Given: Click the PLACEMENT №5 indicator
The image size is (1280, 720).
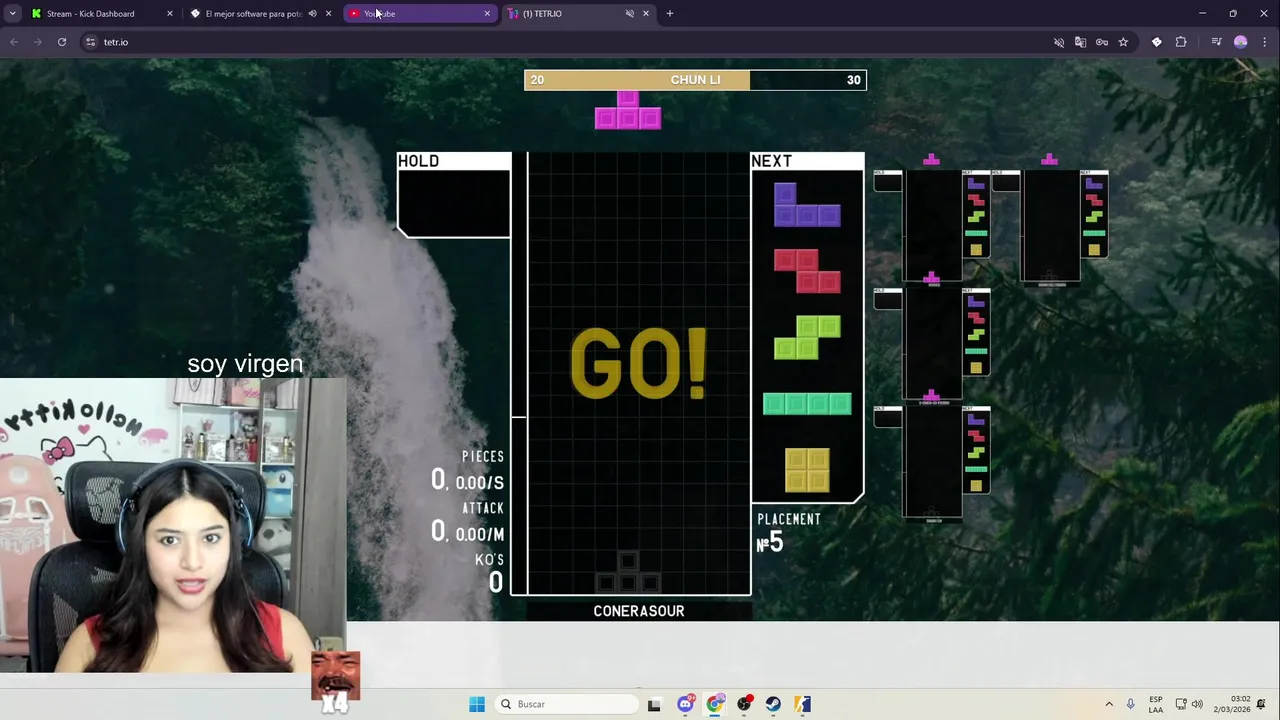Looking at the screenshot, I should [x=789, y=533].
